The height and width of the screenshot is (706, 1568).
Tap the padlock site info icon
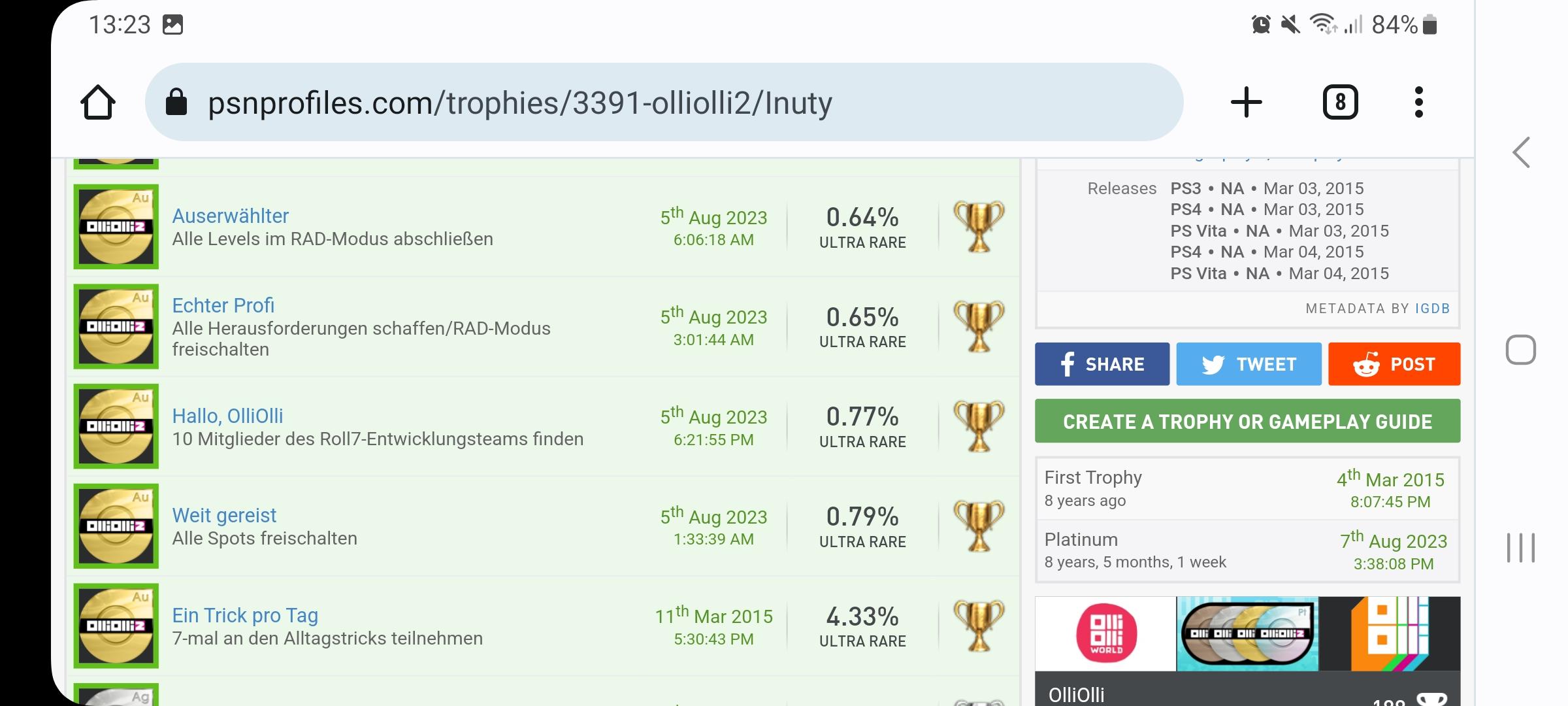[176, 103]
